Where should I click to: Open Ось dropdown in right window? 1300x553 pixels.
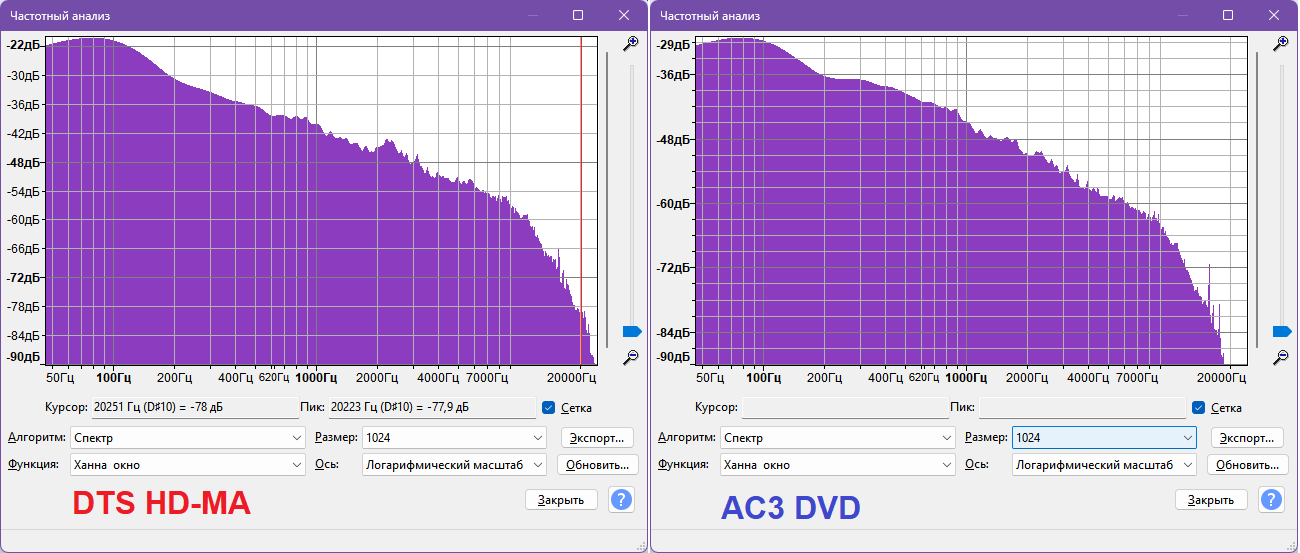pyautogui.click(x=1105, y=464)
